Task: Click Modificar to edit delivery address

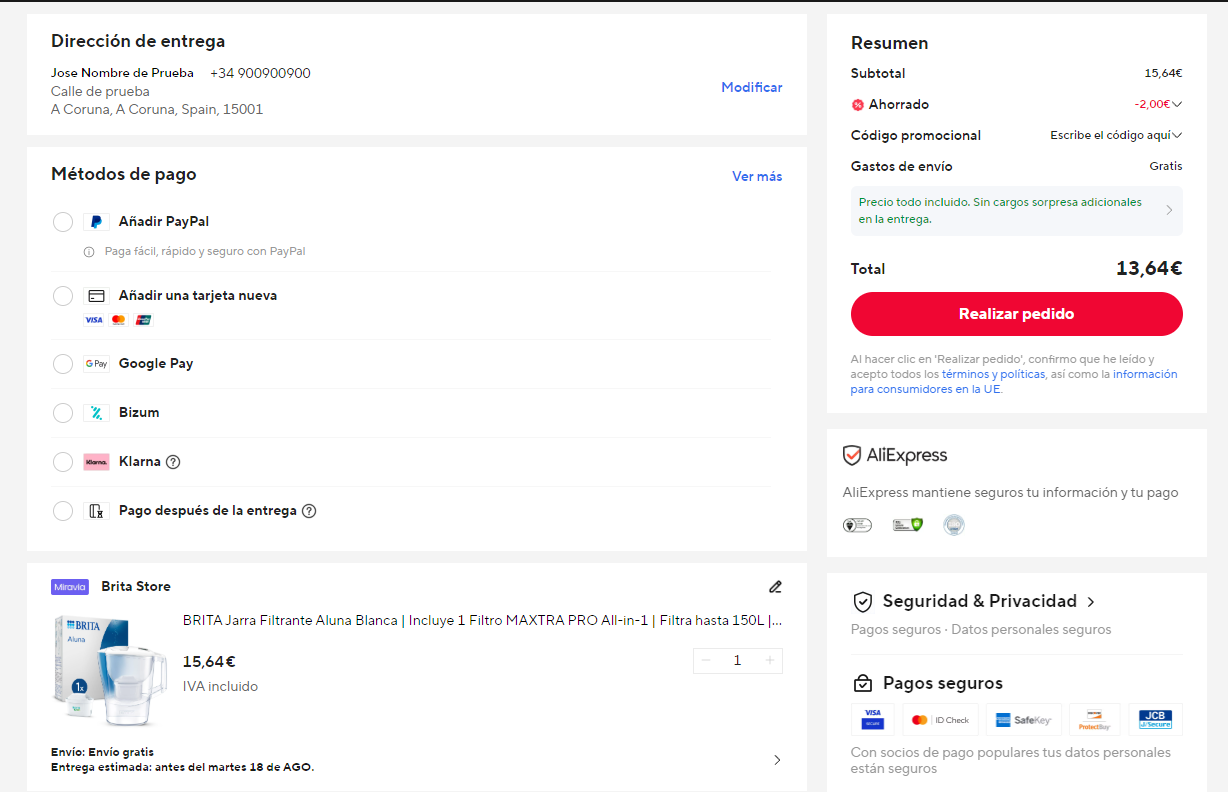Action: 752,88
